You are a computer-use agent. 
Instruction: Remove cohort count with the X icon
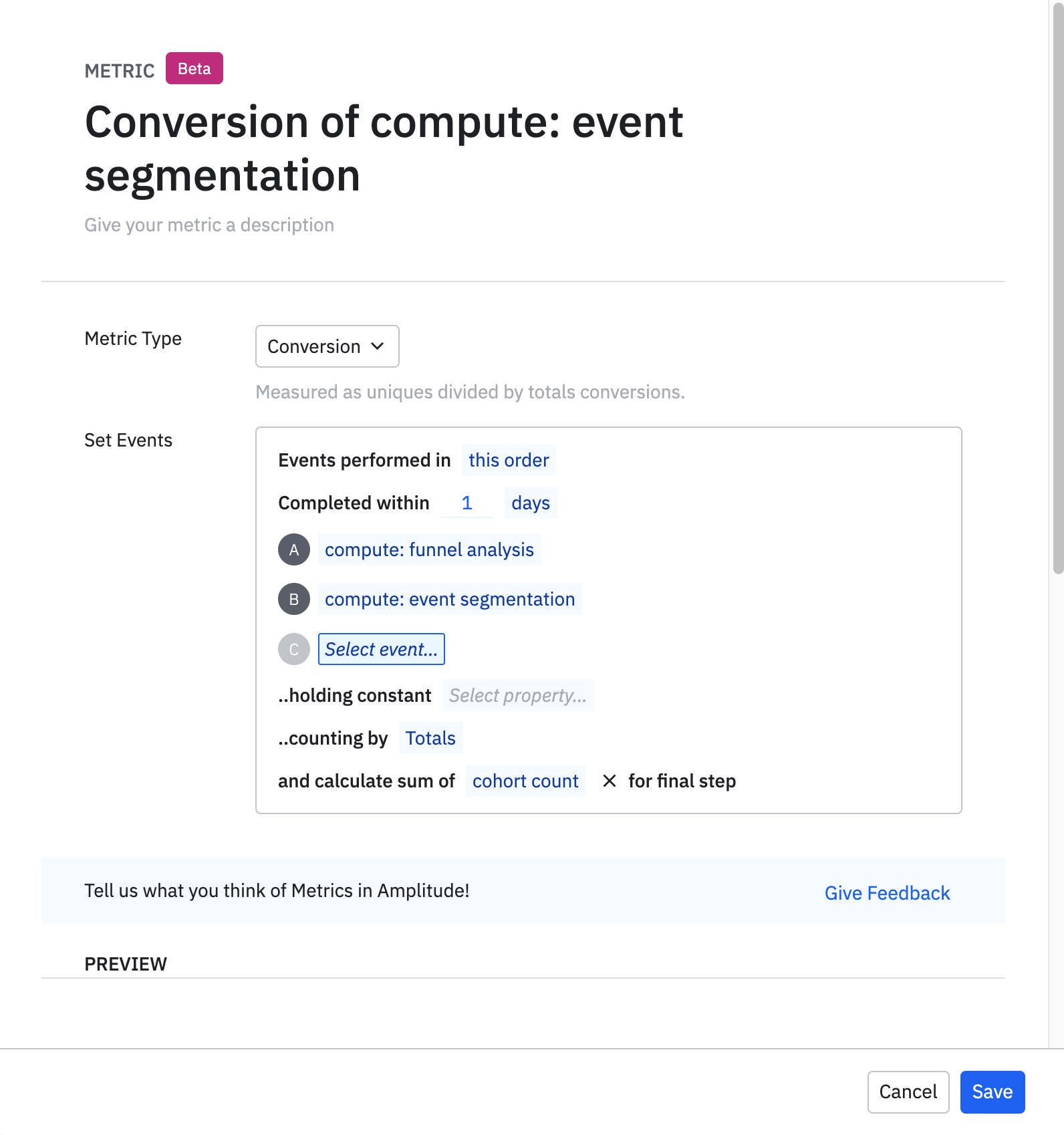[609, 781]
